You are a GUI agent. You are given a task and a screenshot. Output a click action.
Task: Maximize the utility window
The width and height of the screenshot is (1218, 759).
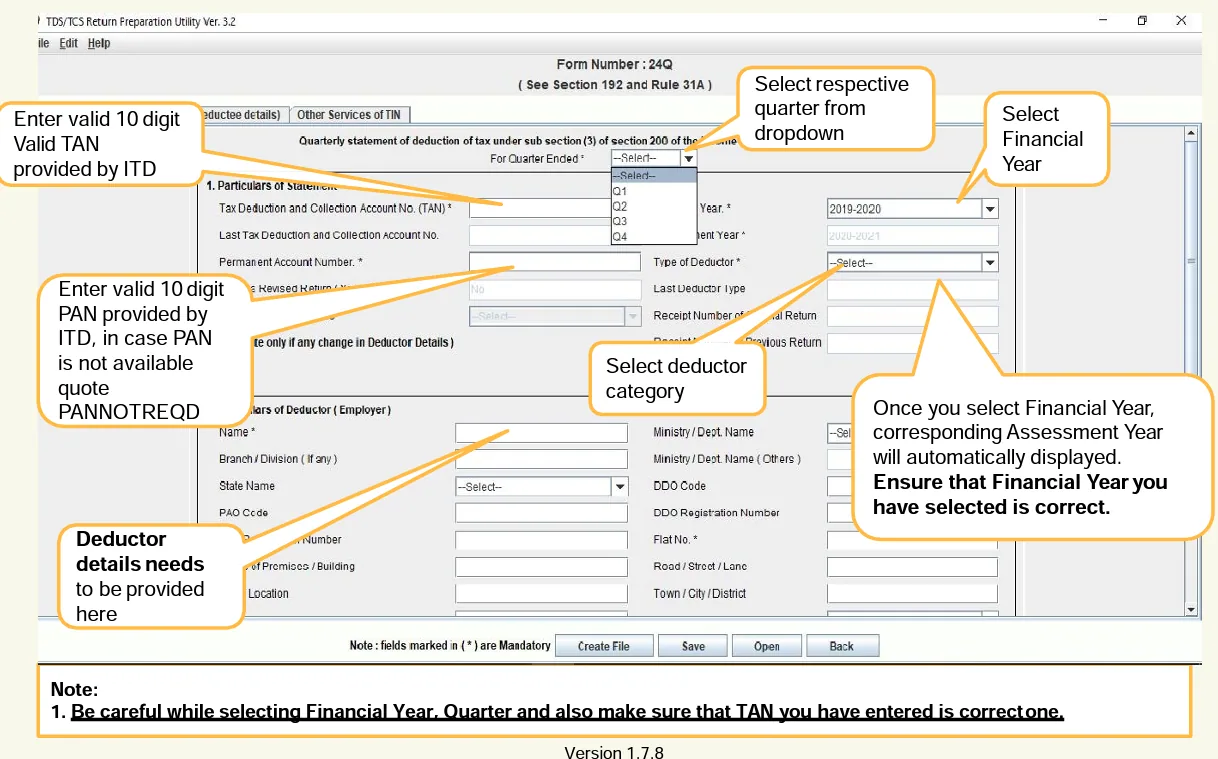point(1142,20)
